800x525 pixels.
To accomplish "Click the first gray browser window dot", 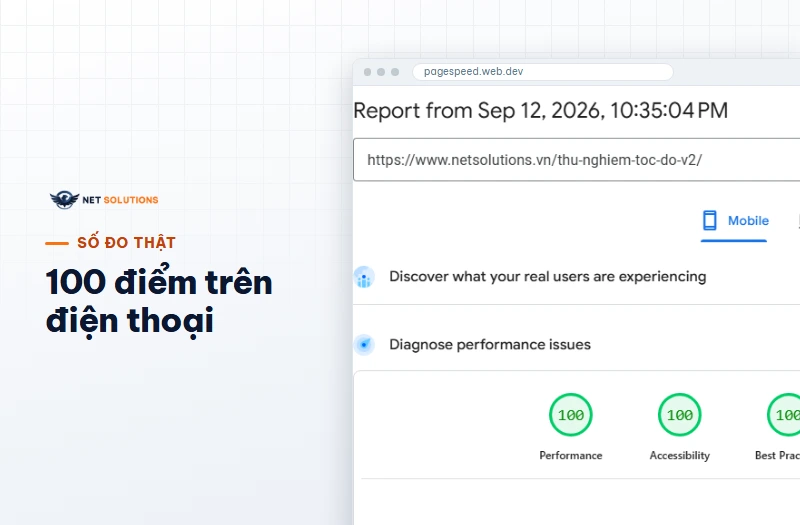I will click(x=367, y=72).
